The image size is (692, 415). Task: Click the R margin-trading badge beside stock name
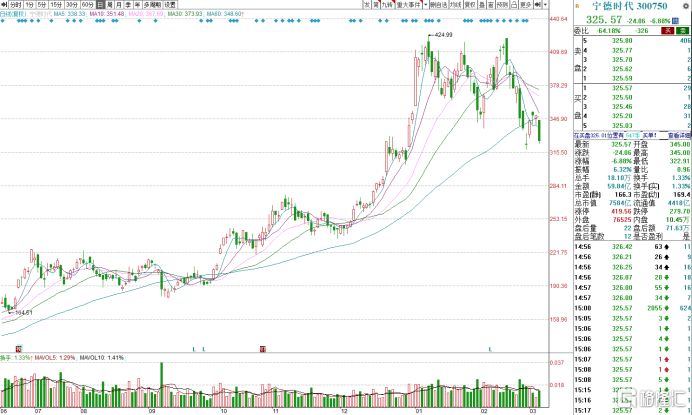pos(577,6)
